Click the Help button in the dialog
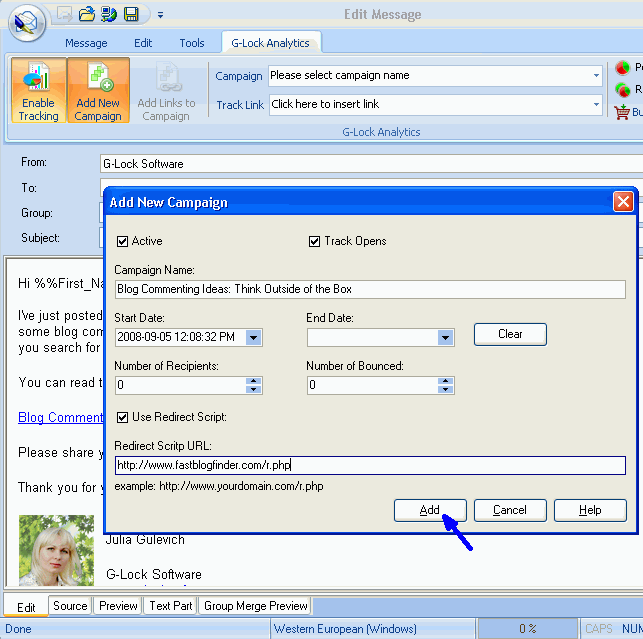643x639 pixels. [x=590, y=510]
